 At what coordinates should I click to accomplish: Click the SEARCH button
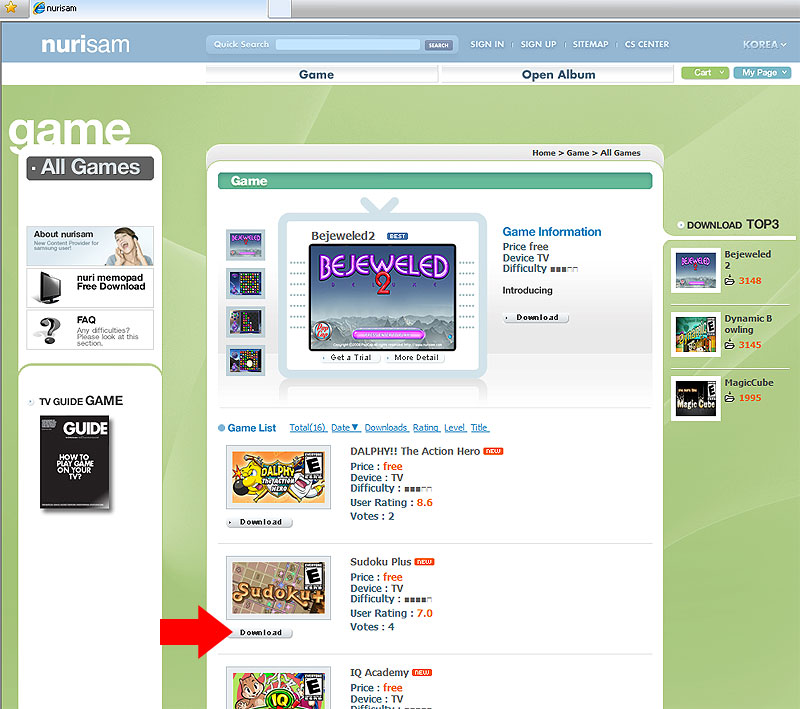[x=438, y=45]
